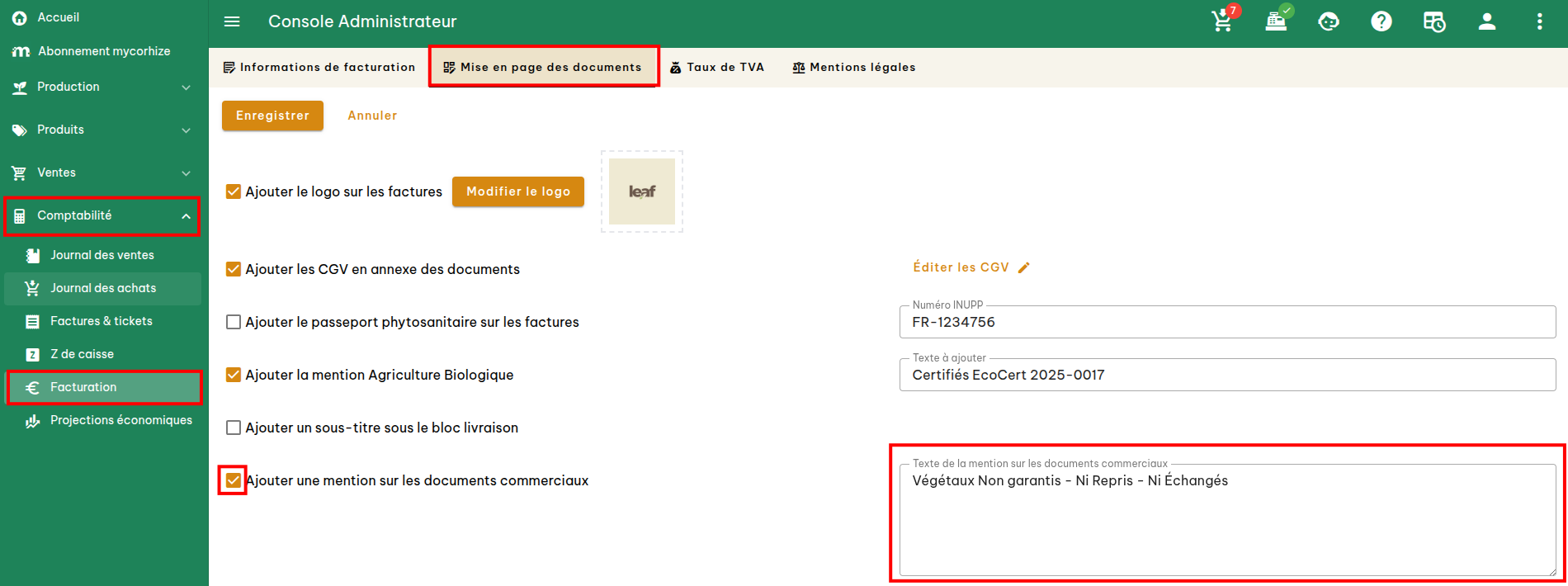Open the three-dot more options menu

(1540, 21)
